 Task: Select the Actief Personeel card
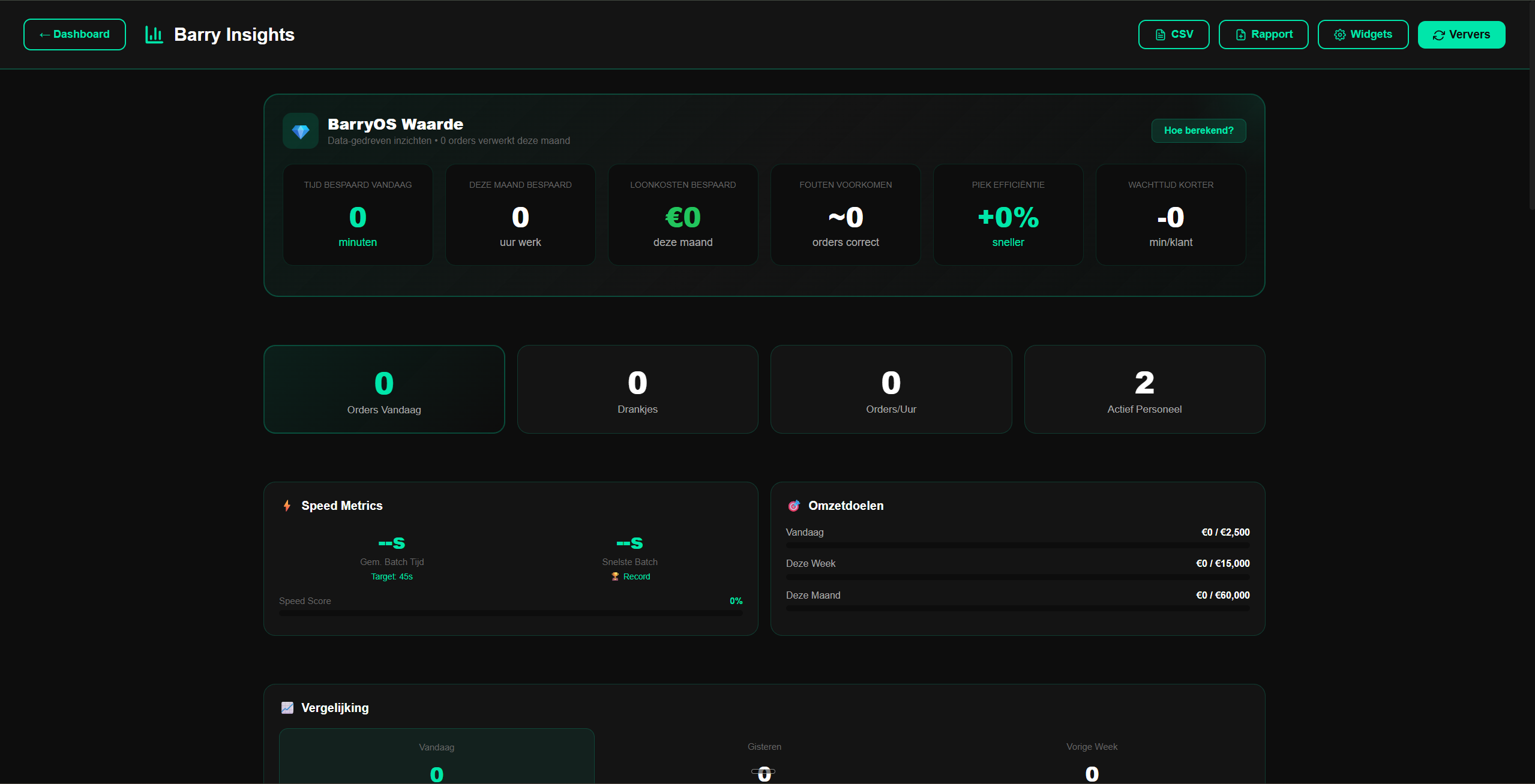(x=1144, y=389)
